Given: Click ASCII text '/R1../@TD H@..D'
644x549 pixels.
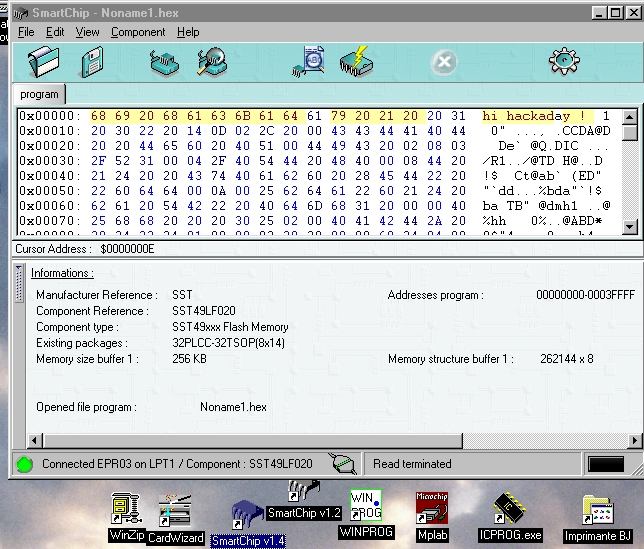Looking at the screenshot, I should coord(542,161).
